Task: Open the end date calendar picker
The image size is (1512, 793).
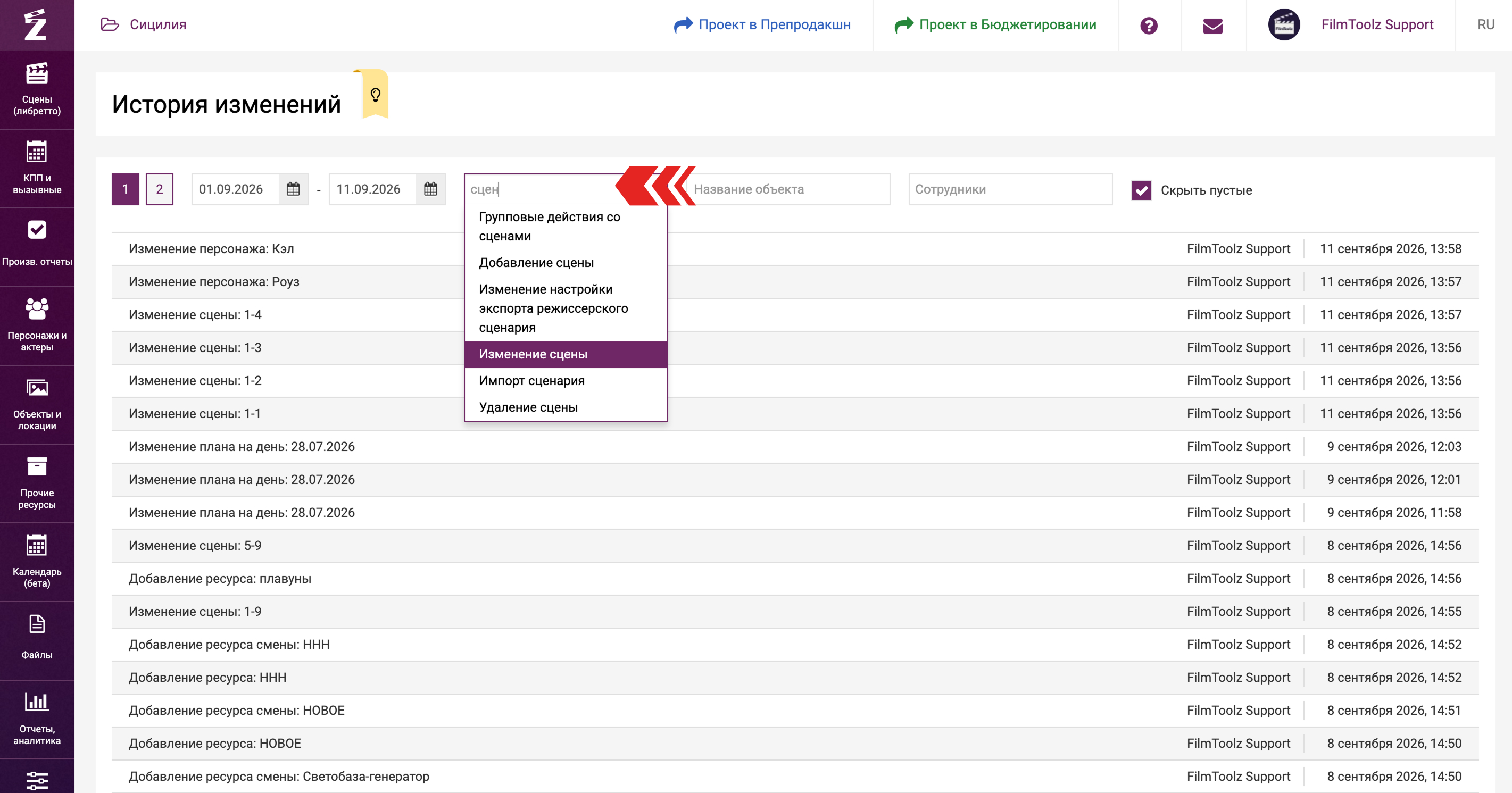Action: click(x=430, y=189)
